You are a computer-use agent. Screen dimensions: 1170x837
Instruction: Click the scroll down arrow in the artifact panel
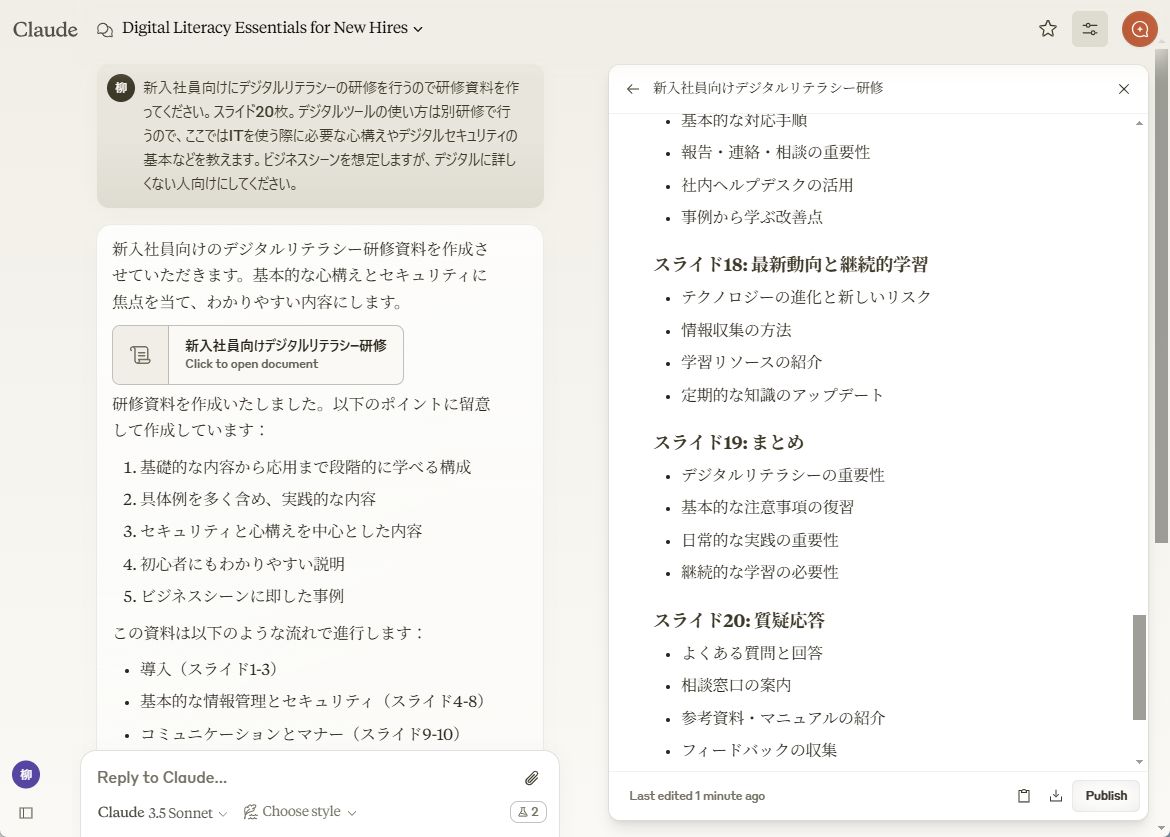point(1139,762)
